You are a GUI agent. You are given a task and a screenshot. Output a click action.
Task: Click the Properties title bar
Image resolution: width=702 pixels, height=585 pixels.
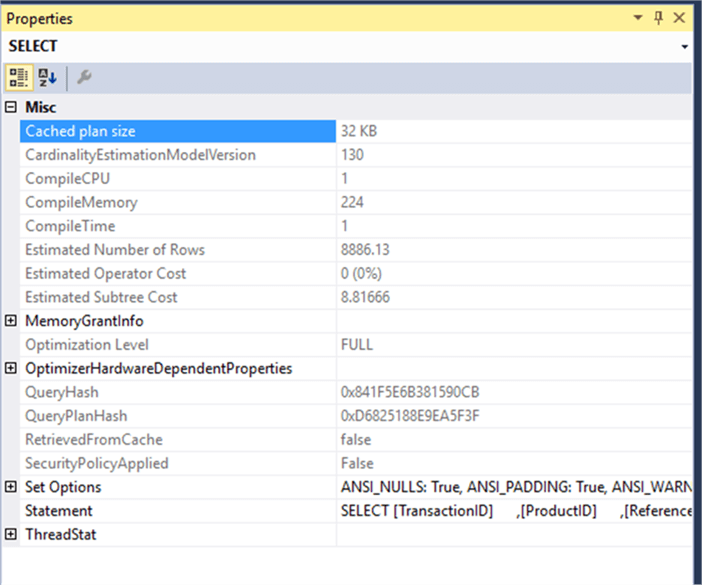pyautogui.click(x=300, y=19)
